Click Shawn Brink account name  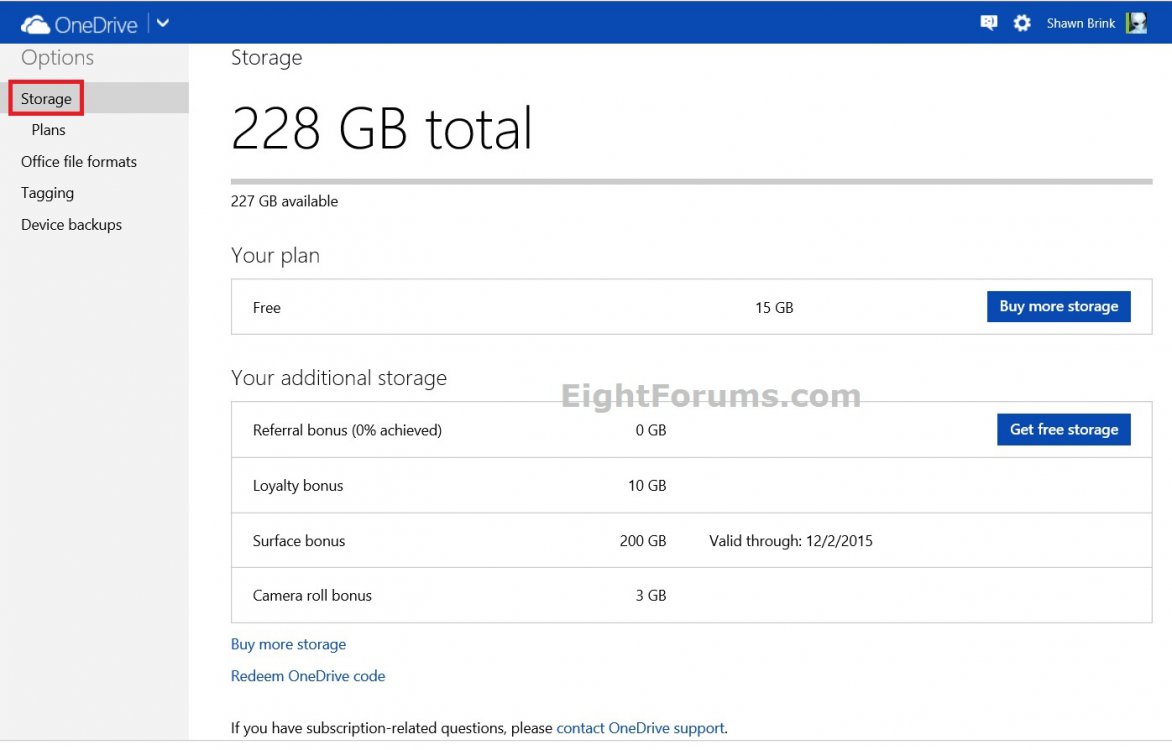coord(1079,22)
